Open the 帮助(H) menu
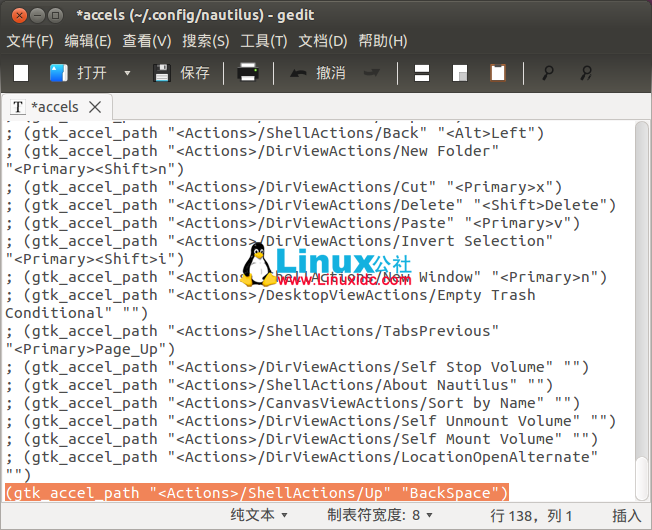The image size is (652, 530). point(383,41)
